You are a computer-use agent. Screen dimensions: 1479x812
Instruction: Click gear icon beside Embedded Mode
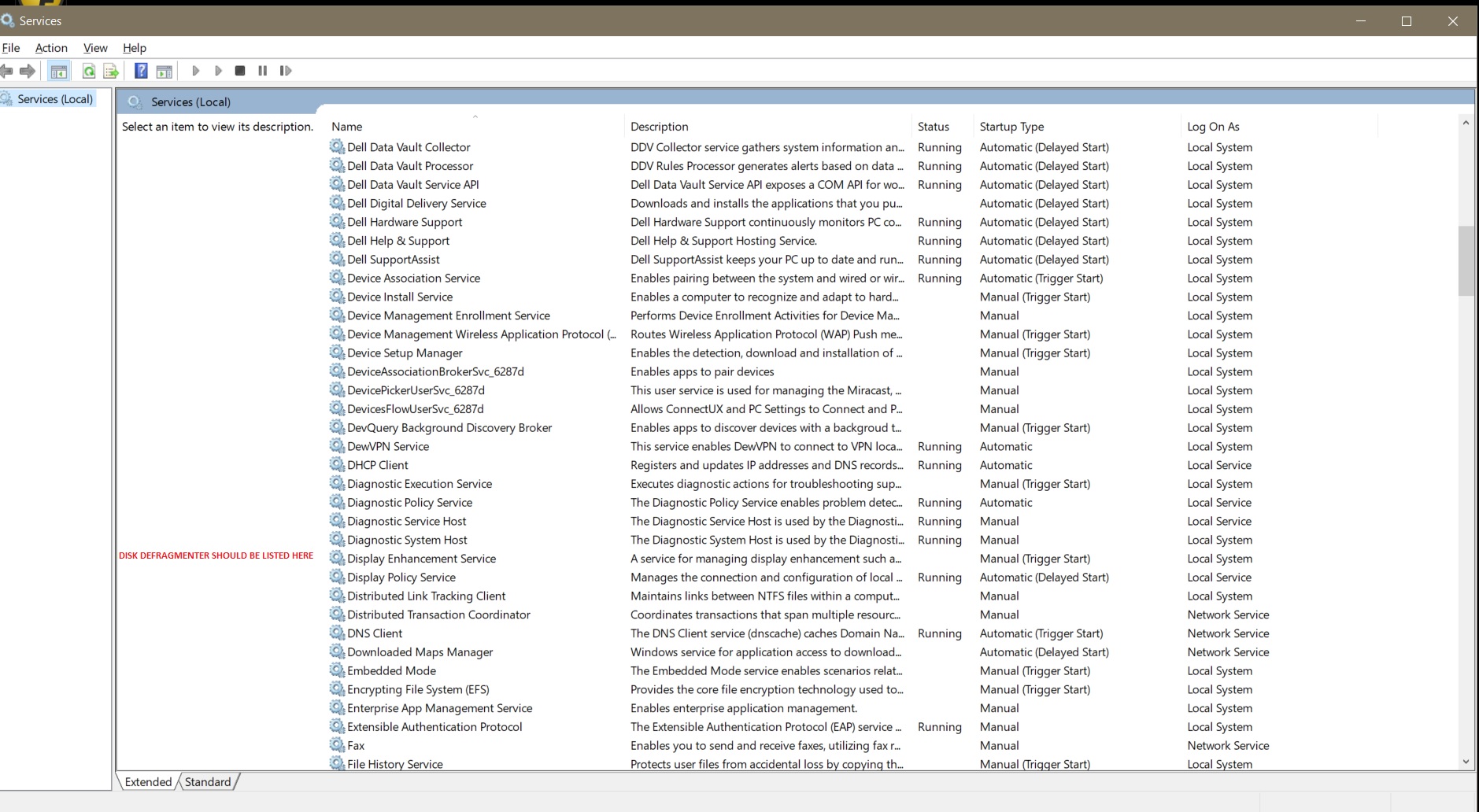coord(337,670)
